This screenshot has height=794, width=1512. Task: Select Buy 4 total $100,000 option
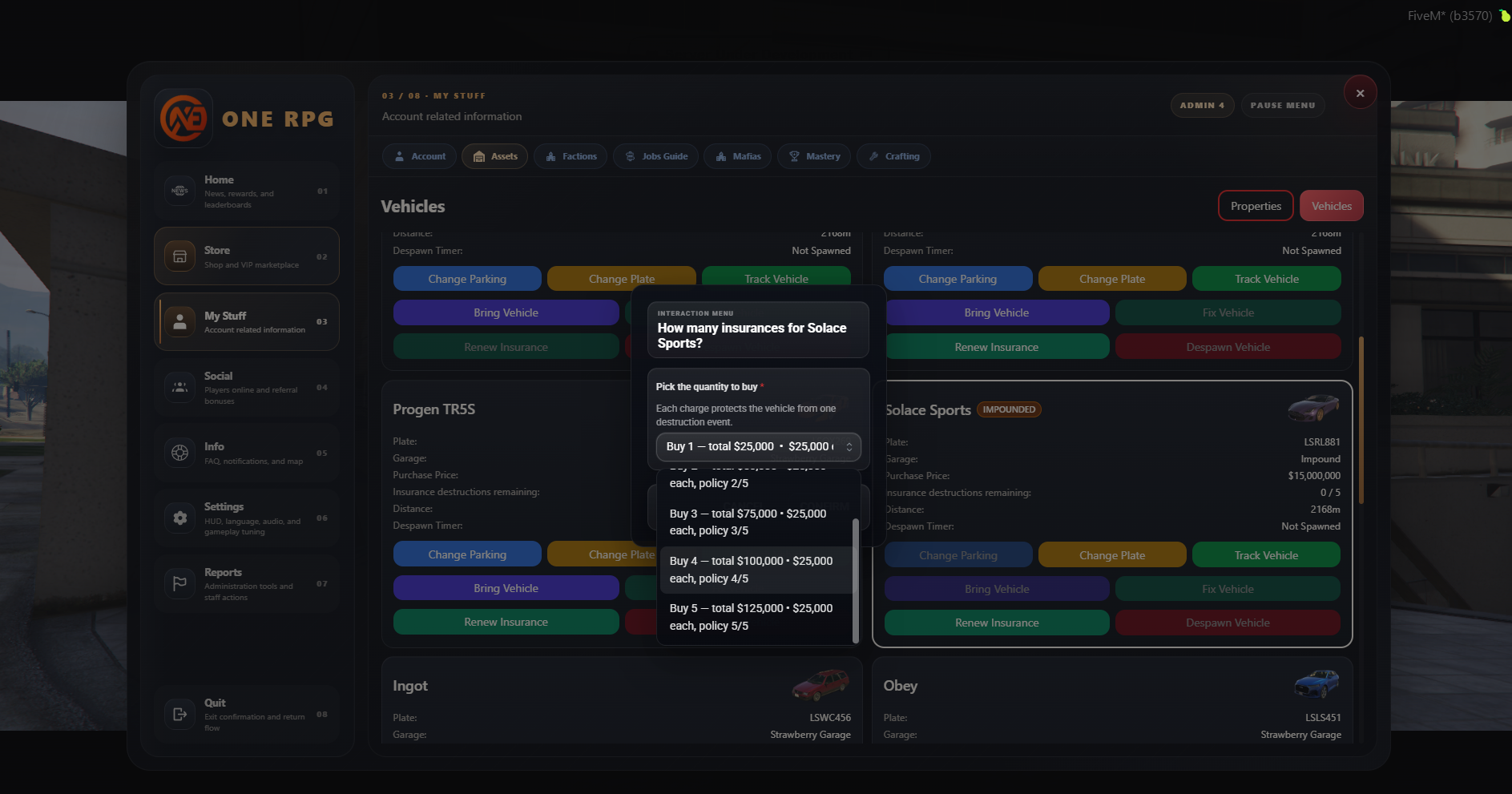(755, 570)
